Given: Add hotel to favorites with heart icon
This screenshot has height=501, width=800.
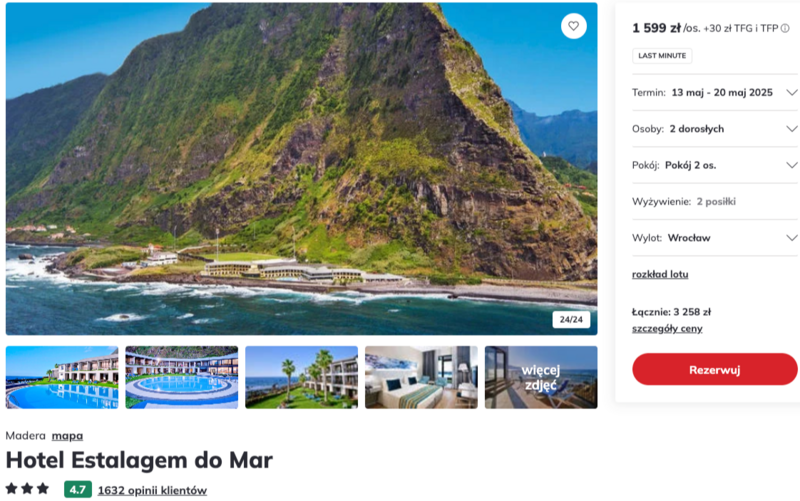Looking at the screenshot, I should point(573,26).
